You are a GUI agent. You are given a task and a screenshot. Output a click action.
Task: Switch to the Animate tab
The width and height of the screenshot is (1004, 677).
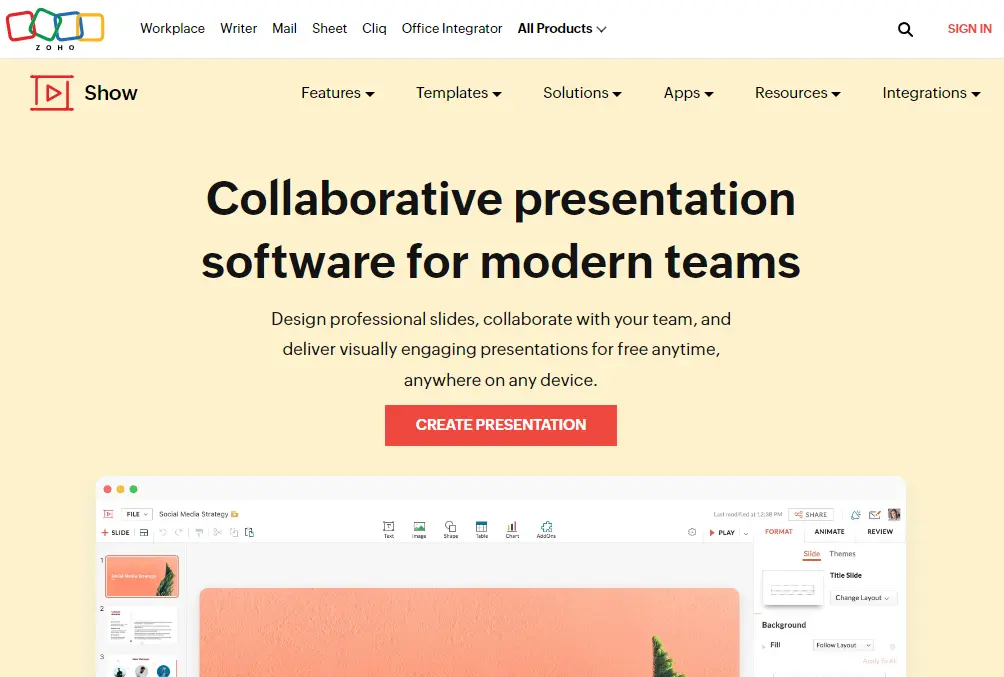[829, 532]
